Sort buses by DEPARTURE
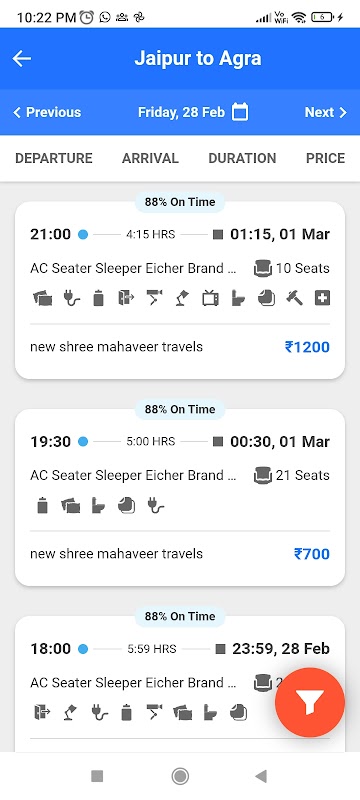 pyautogui.click(x=54, y=158)
